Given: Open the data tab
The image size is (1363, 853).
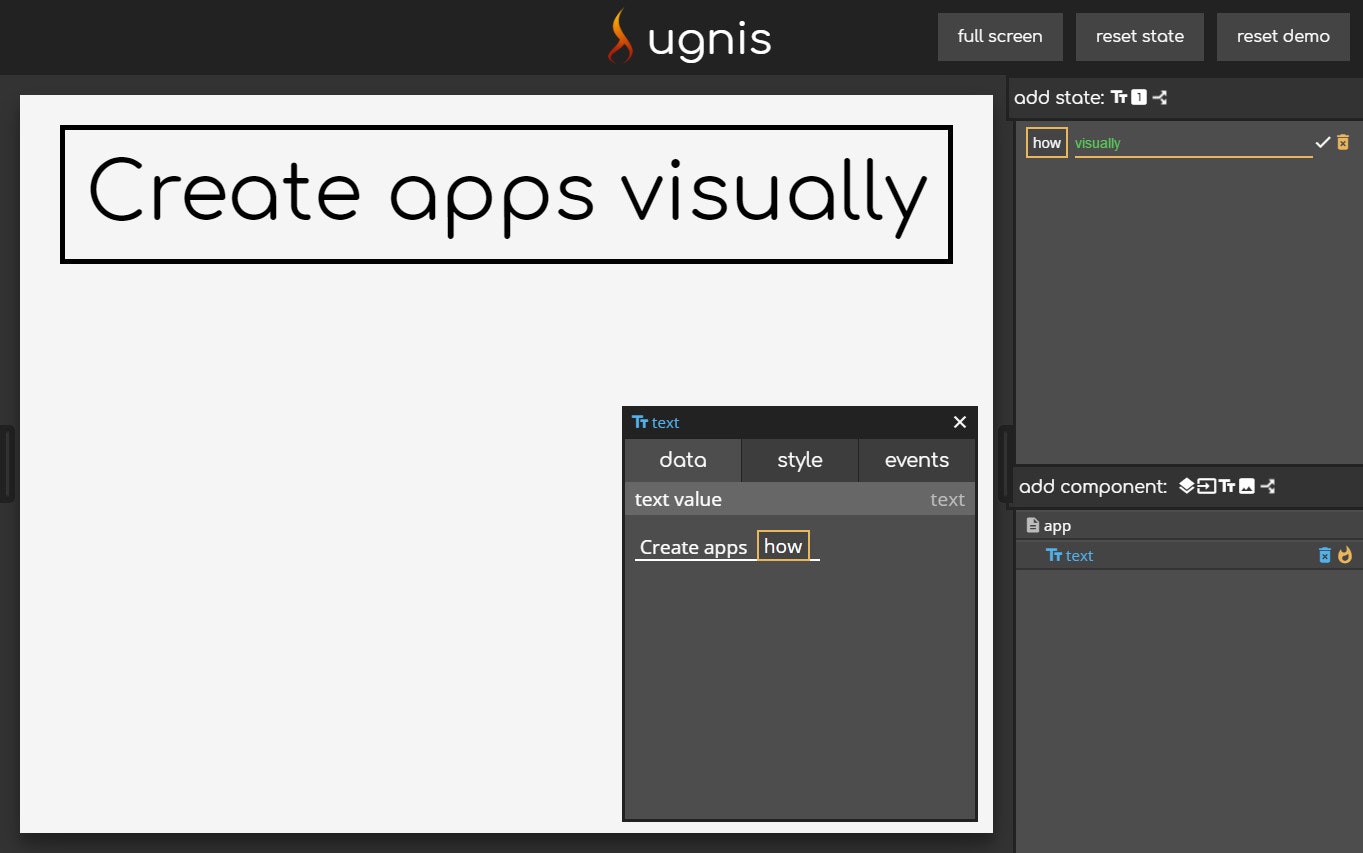Looking at the screenshot, I should click(x=683, y=460).
